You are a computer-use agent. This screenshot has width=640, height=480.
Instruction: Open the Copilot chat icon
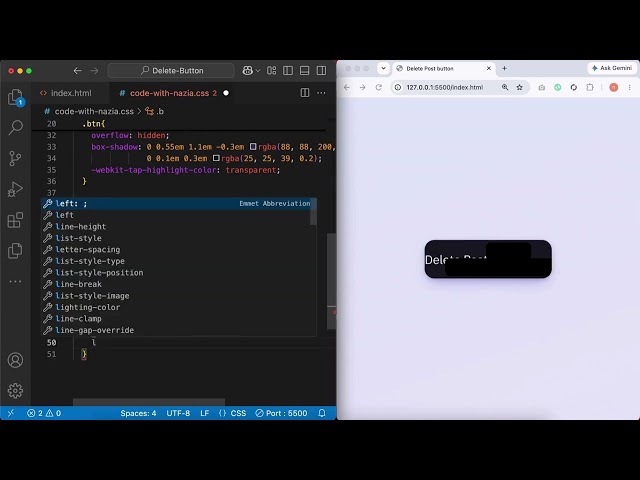pos(247,71)
